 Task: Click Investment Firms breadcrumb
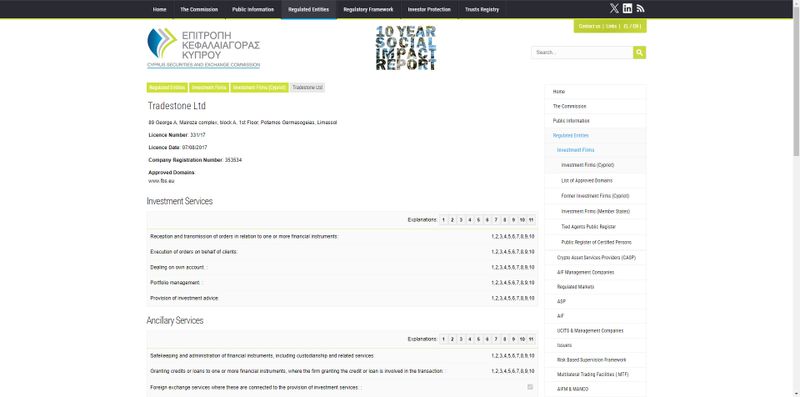209,88
